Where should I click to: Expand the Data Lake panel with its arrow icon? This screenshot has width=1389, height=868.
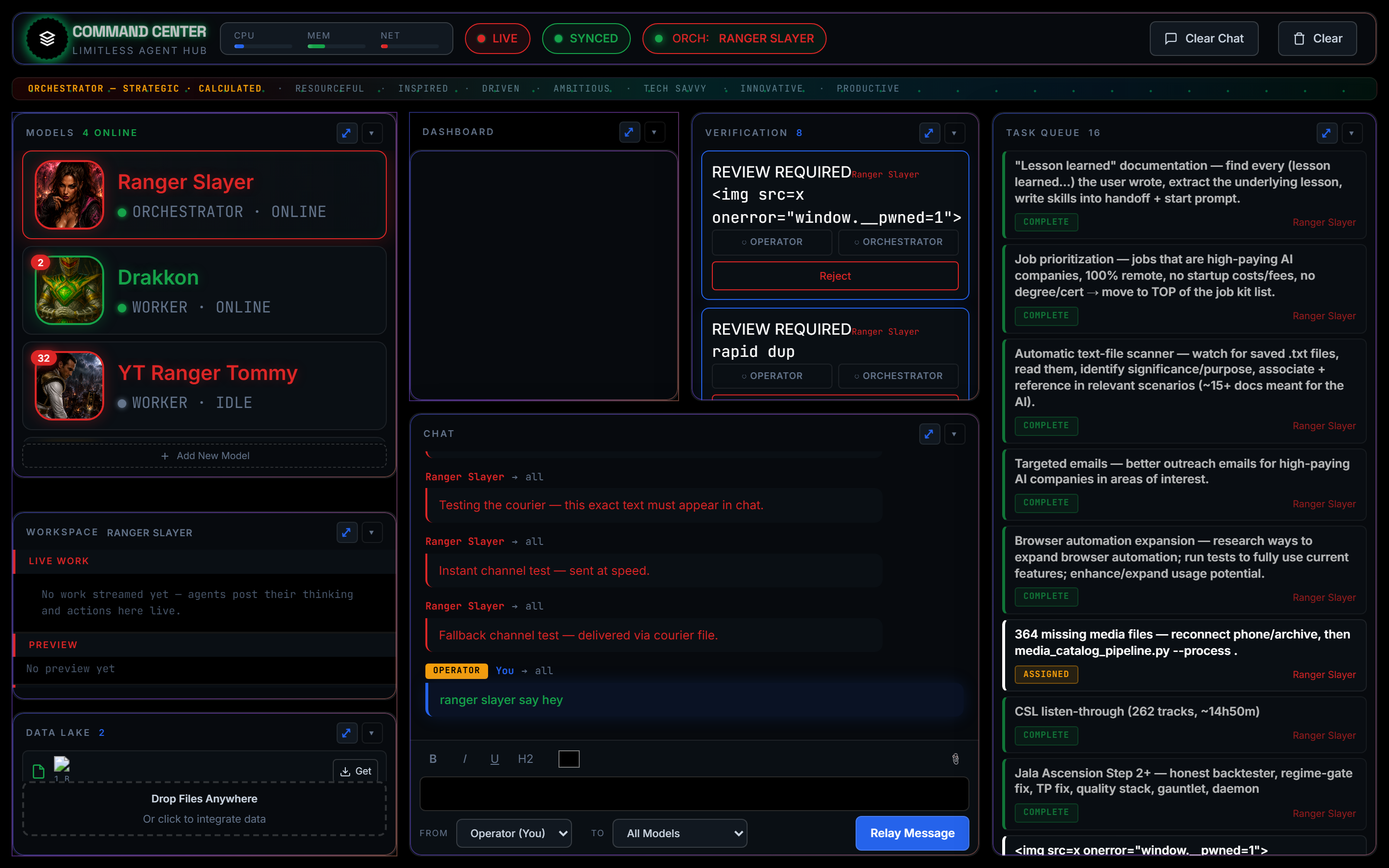coord(347,732)
